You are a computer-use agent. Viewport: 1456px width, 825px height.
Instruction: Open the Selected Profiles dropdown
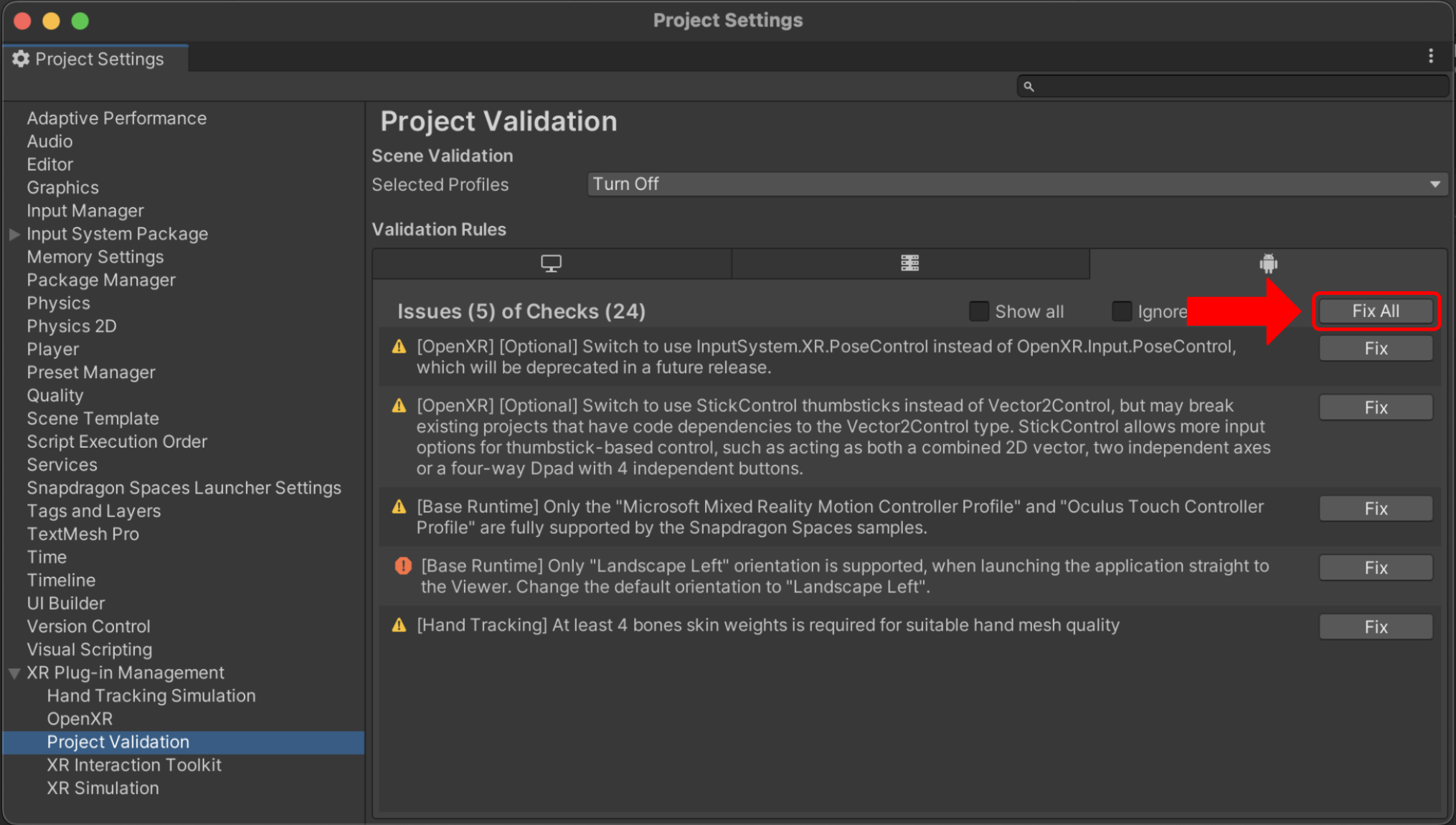pos(1017,184)
